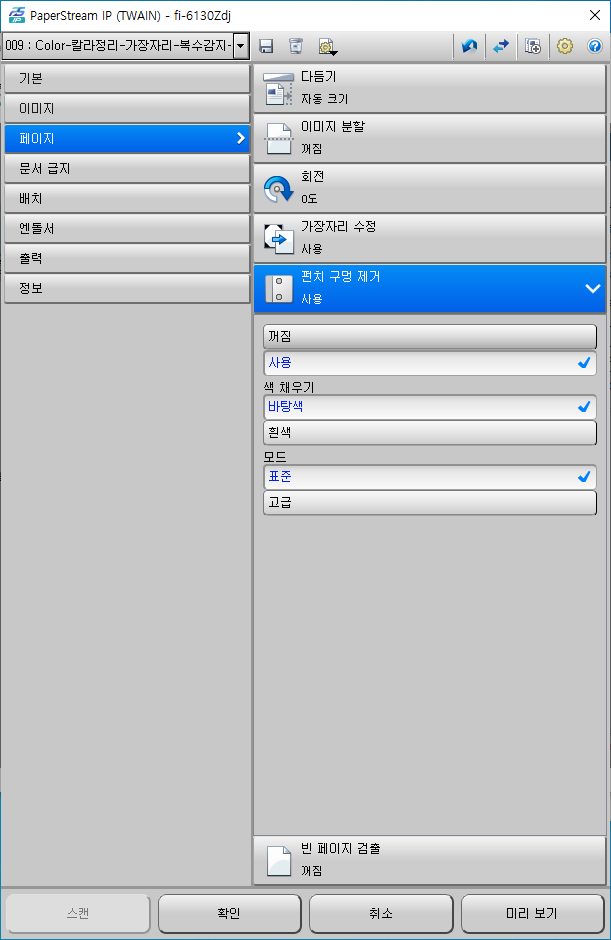Screen dimensions: 611x940
Task: Open the 문서 급지 category tab
Action: tap(127, 168)
